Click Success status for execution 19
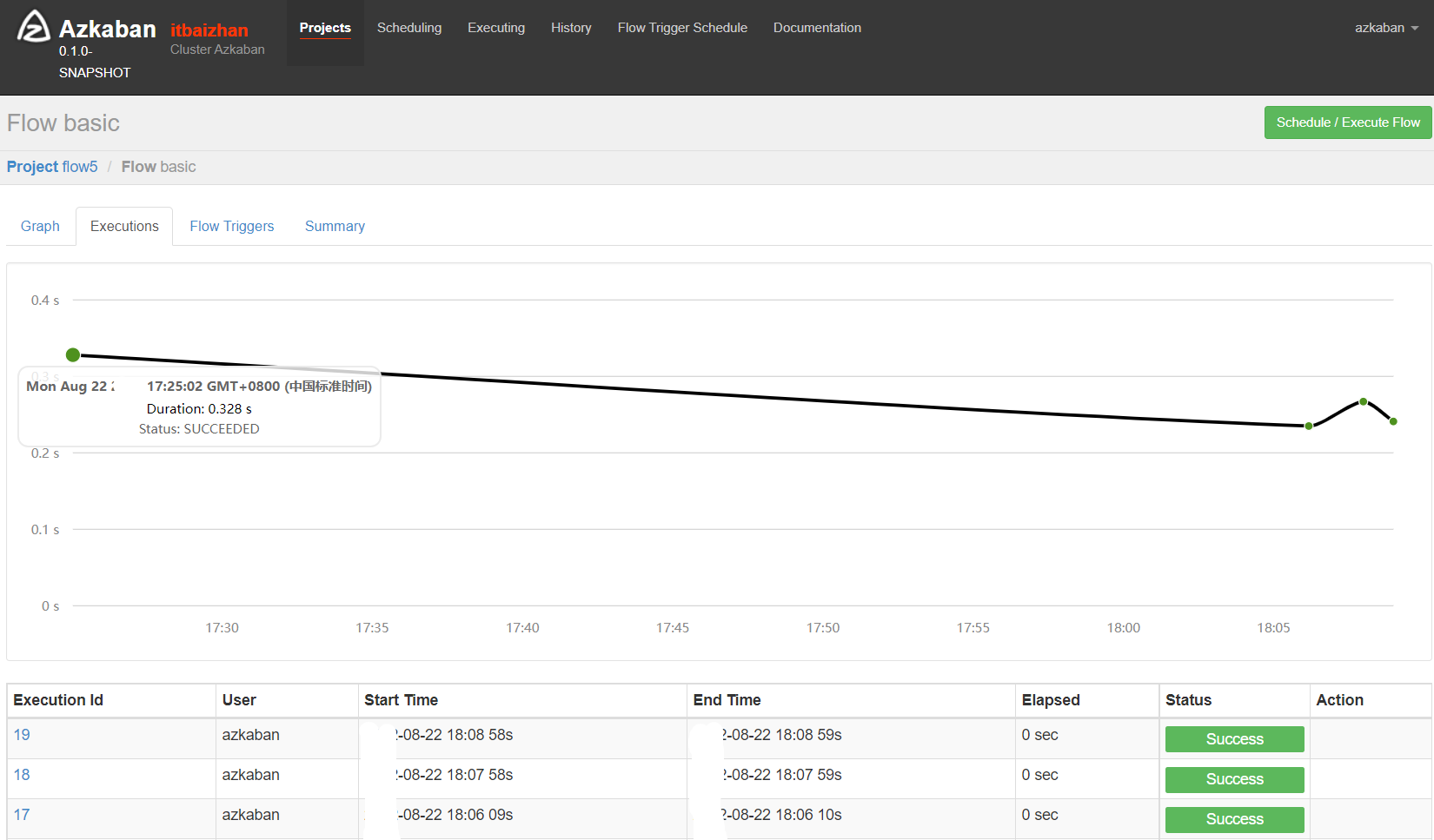Image resolution: width=1434 pixels, height=840 pixels. (1234, 739)
